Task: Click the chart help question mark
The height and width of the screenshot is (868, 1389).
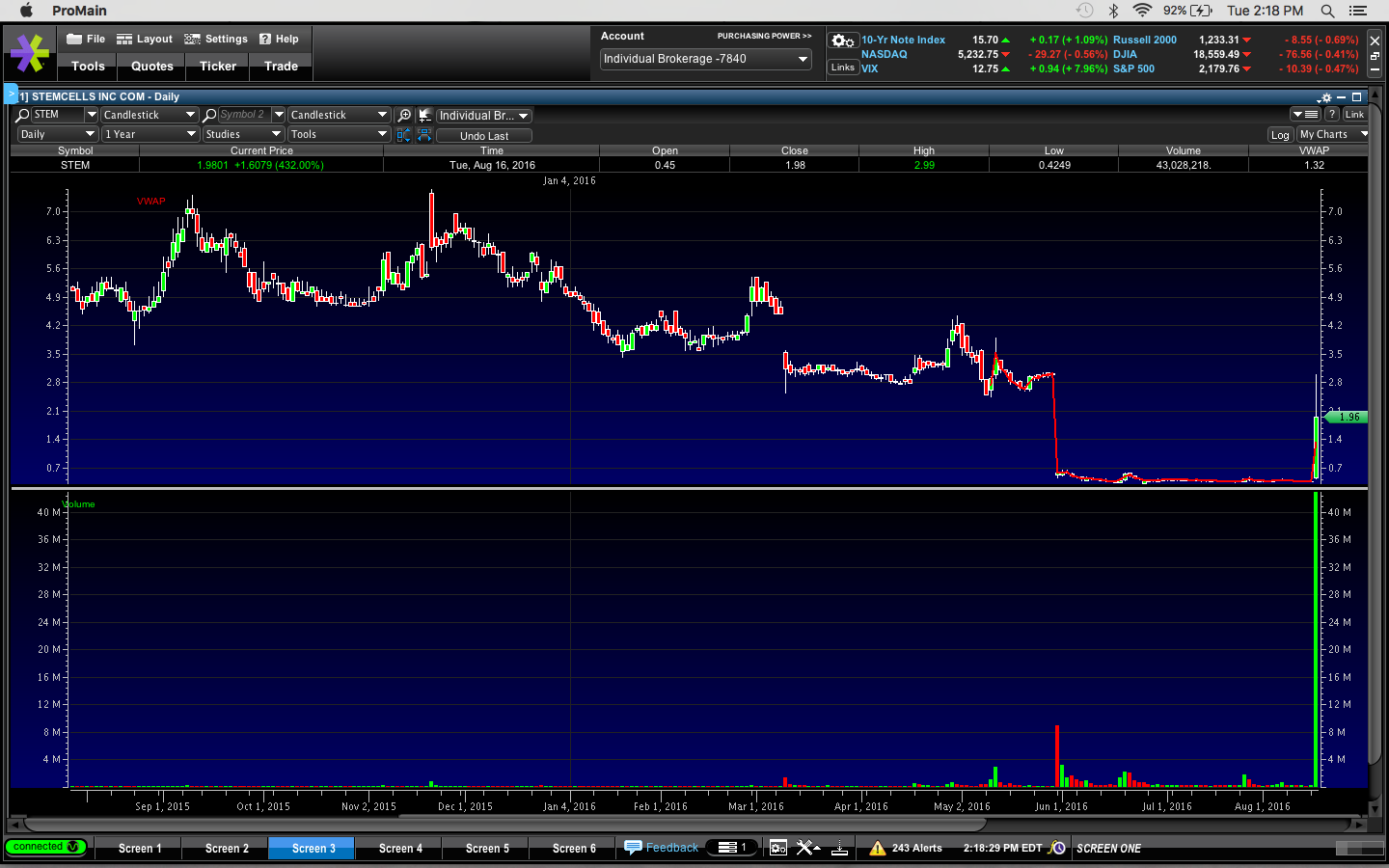Action: click(1331, 115)
